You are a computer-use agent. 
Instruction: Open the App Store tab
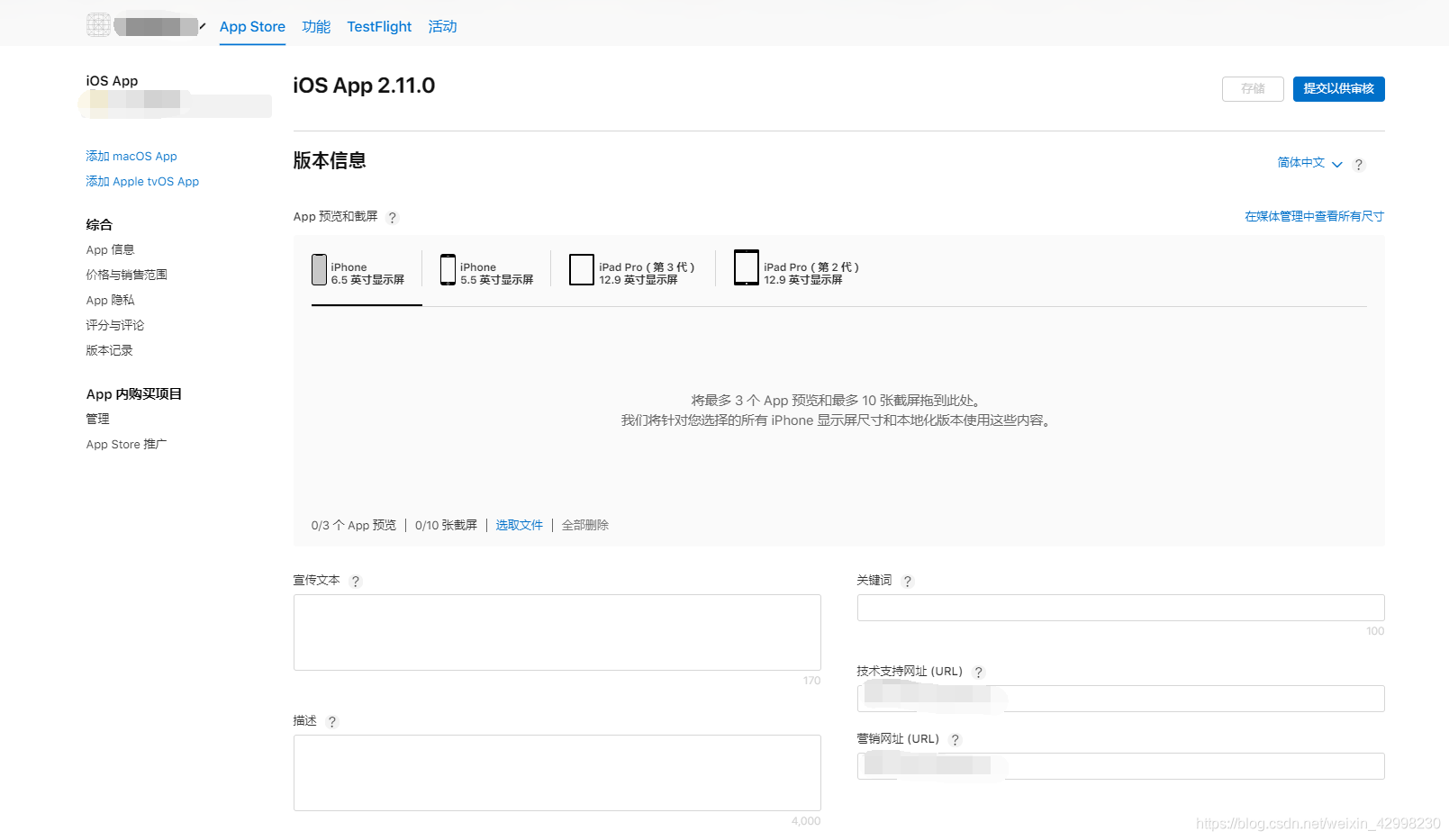click(x=252, y=27)
